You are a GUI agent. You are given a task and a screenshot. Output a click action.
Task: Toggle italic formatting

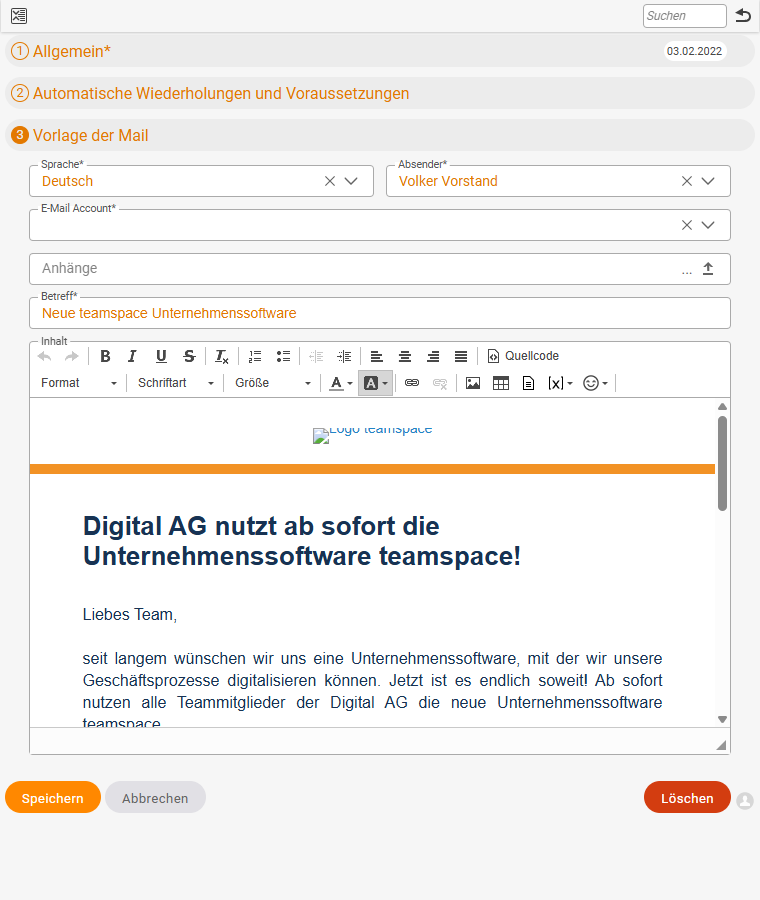[x=132, y=356]
